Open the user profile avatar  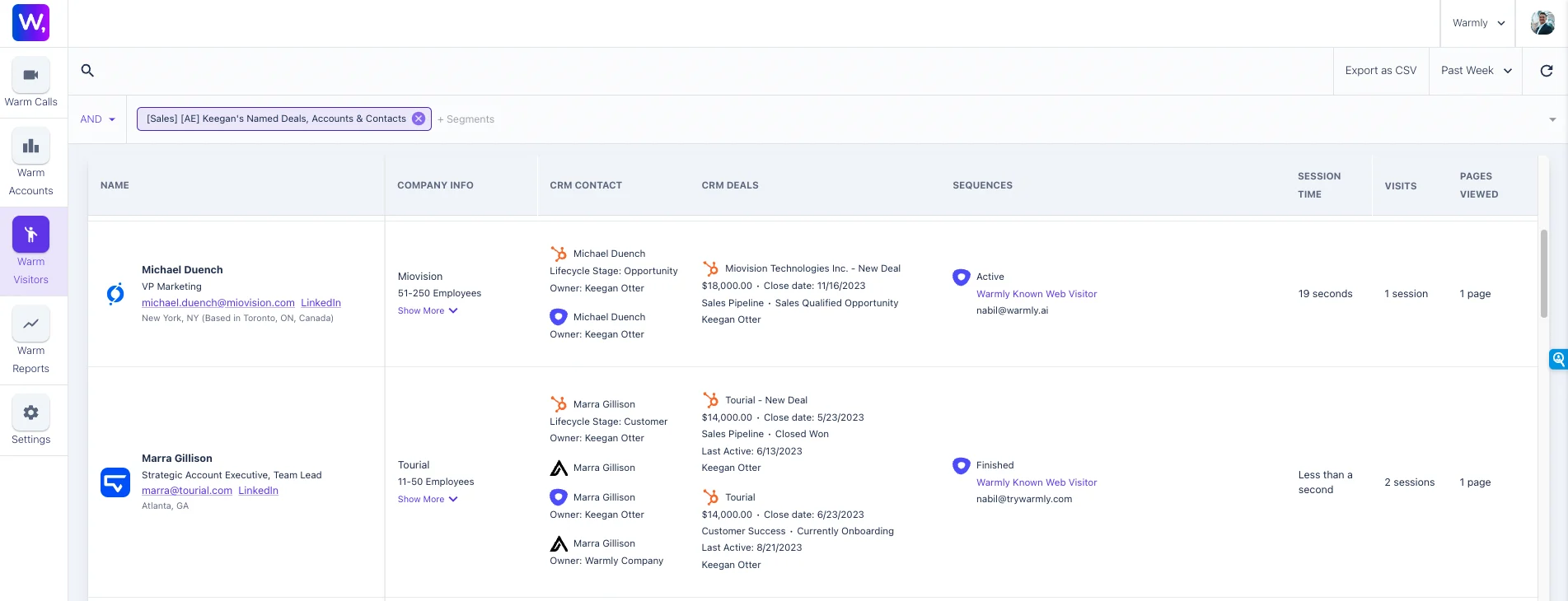pos(1542,23)
